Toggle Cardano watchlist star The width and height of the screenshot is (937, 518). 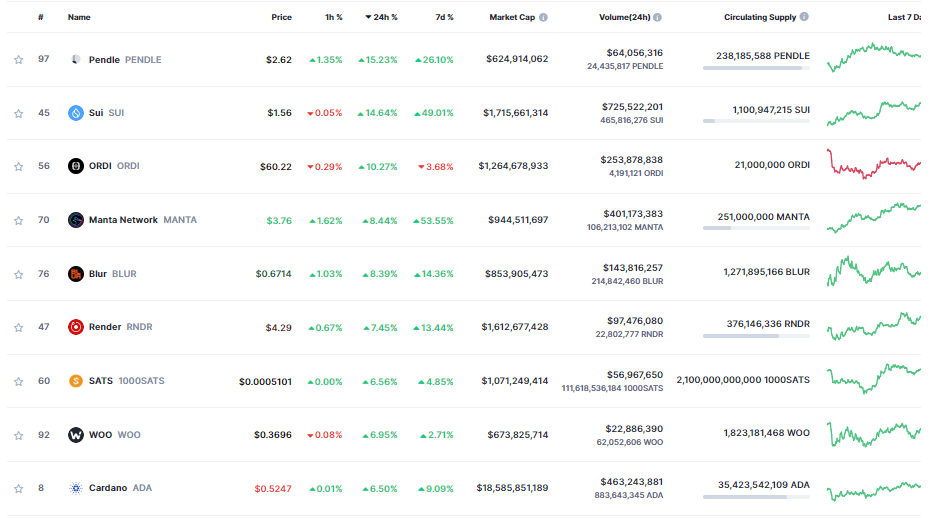pyautogui.click(x=19, y=488)
